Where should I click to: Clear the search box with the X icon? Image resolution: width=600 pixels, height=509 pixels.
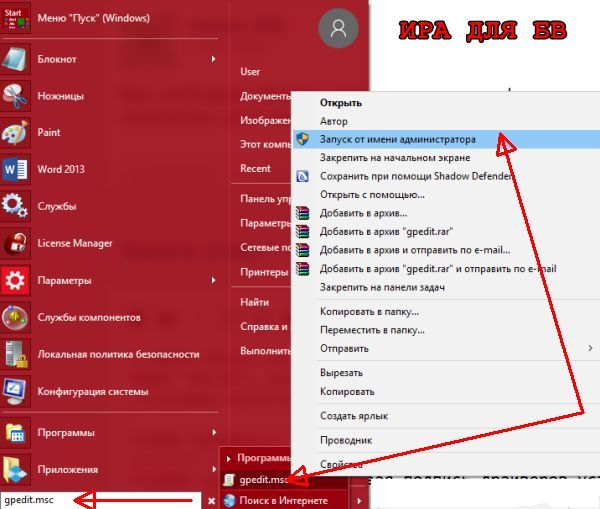pyautogui.click(x=211, y=501)
